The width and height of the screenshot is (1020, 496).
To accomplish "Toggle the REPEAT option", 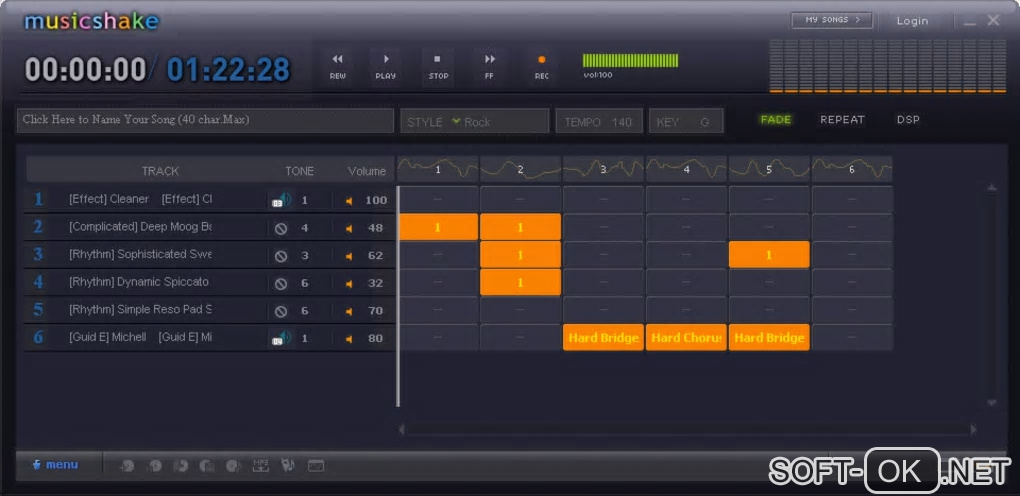I will tap(842, 120).
